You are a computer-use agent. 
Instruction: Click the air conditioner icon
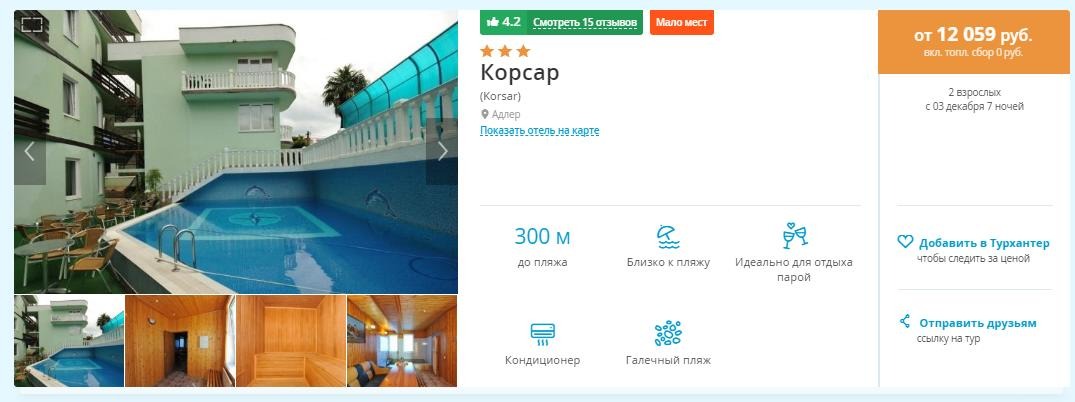click(x=542, y=334)
